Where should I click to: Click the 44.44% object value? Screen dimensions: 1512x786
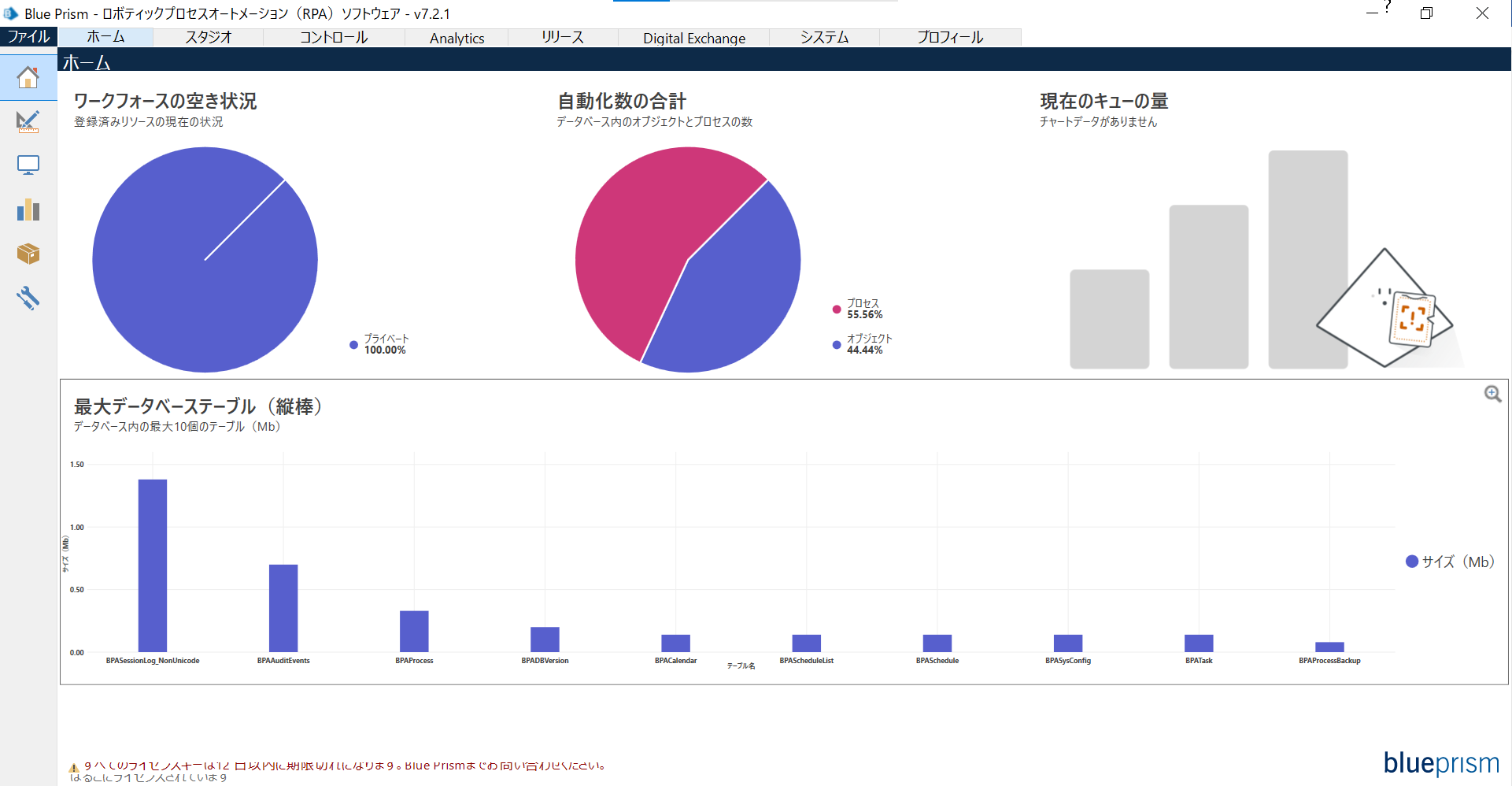point(864,350)
